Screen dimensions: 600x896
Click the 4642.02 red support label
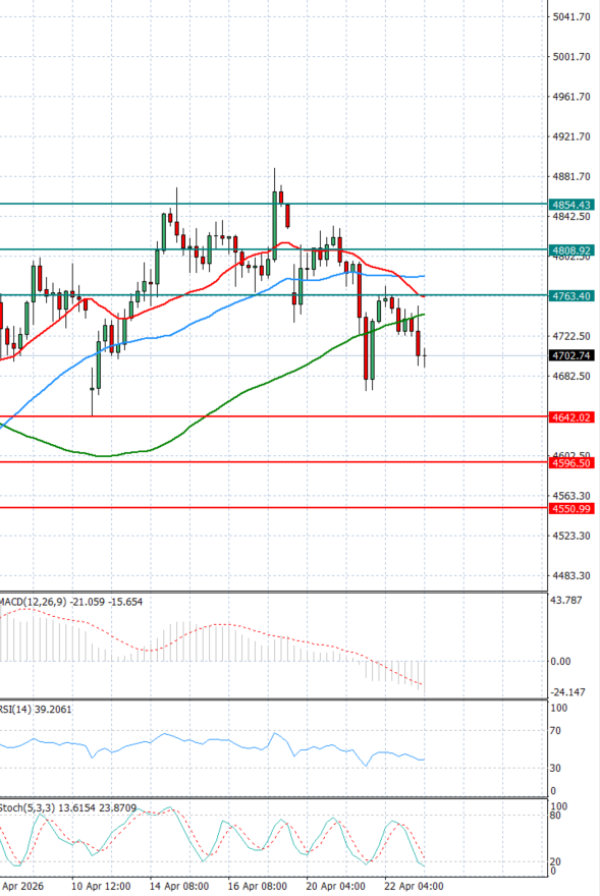[571, 417]
